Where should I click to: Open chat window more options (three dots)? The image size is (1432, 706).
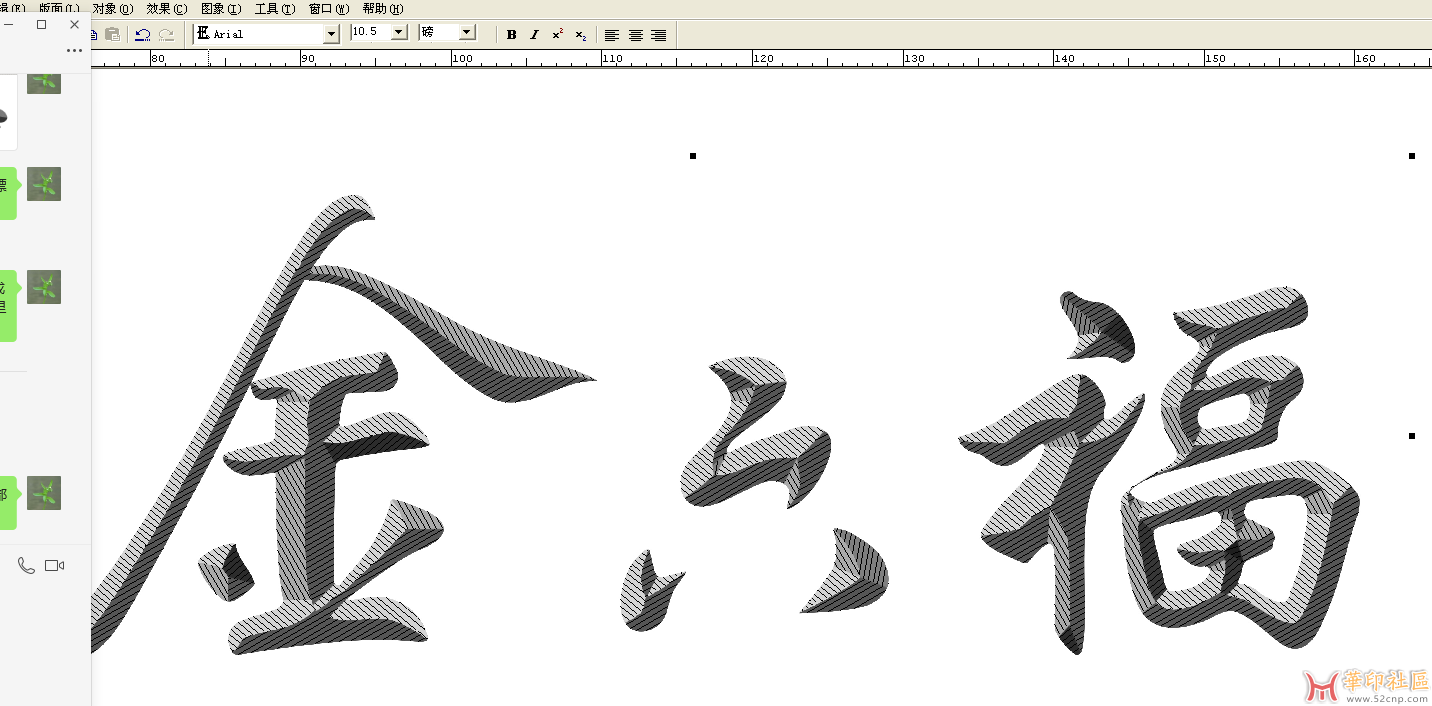pyautogui.click(x=75, y=50)
